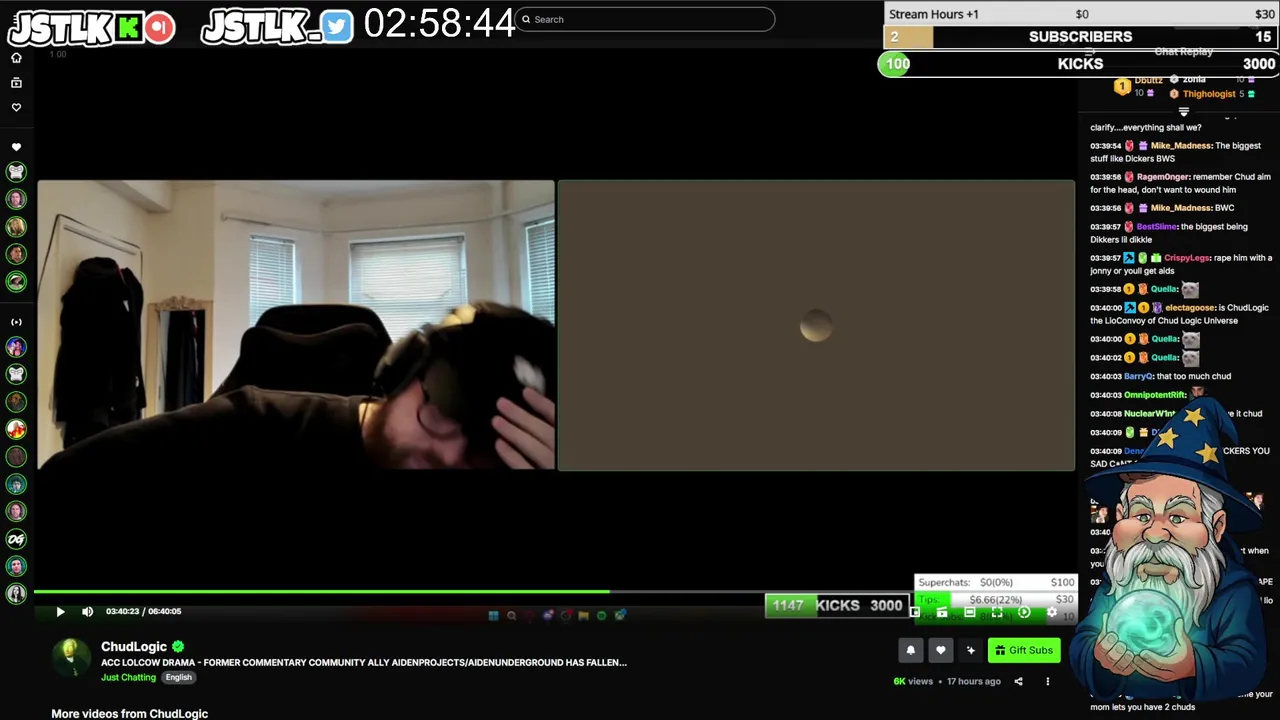The image size is (1280, 720).
Task: Open the clip creation icon in the player
Action: (x=942, y=612)
